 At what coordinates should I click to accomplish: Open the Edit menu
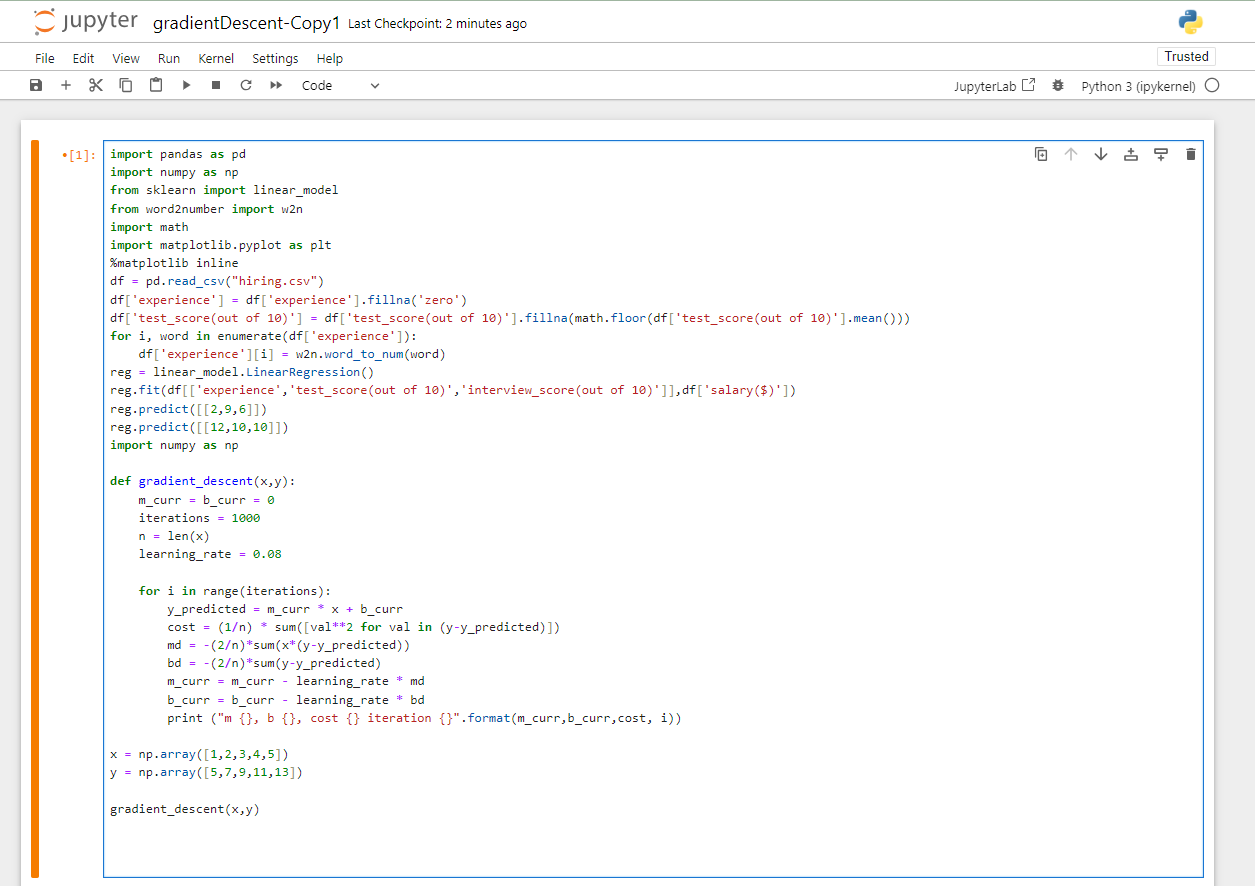[84, 58]
